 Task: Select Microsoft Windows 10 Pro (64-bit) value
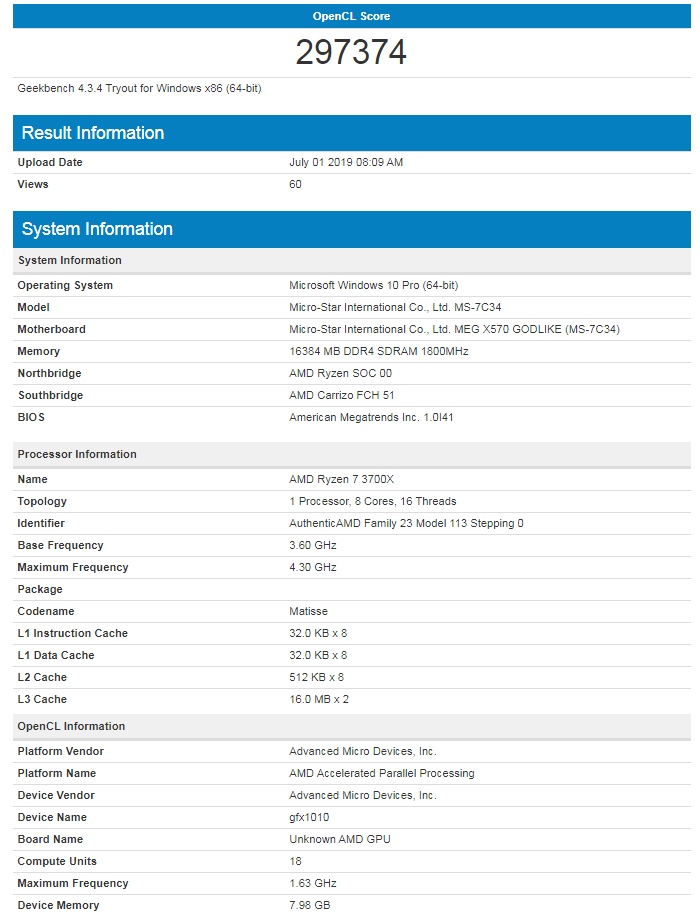pos(373,285)
